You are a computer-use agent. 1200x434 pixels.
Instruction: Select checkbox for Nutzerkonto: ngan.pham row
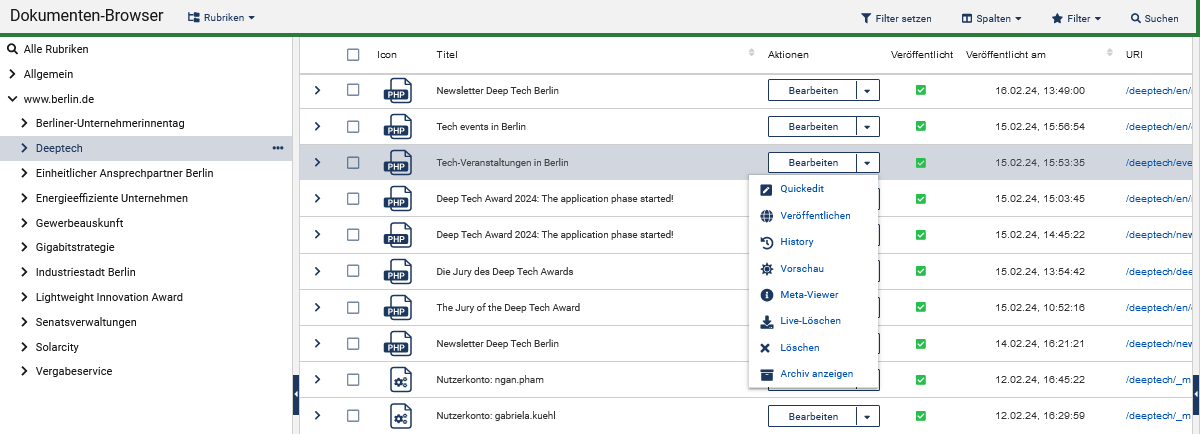353,380
